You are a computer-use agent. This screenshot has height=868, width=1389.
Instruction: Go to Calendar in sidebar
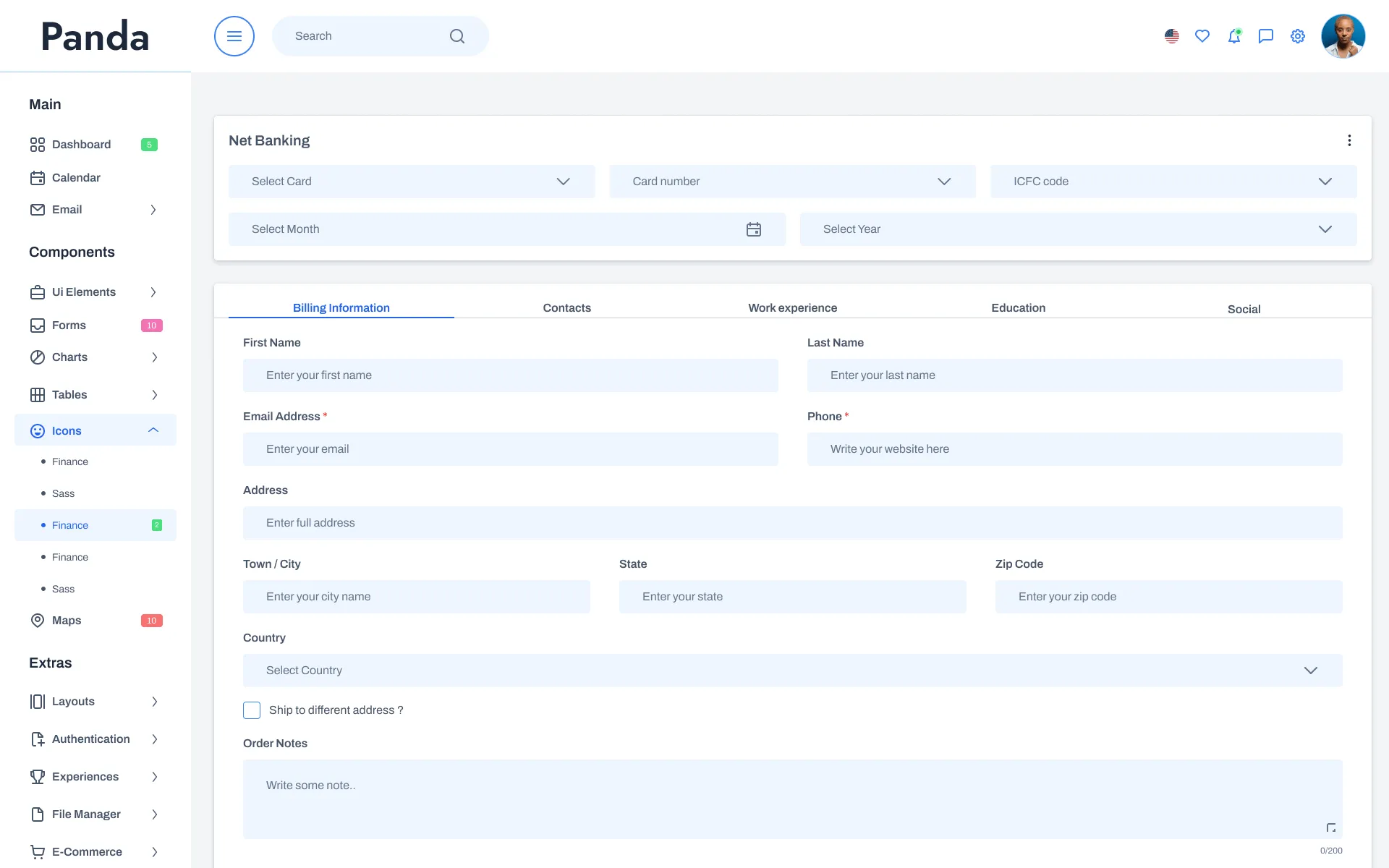click(76, 178)
